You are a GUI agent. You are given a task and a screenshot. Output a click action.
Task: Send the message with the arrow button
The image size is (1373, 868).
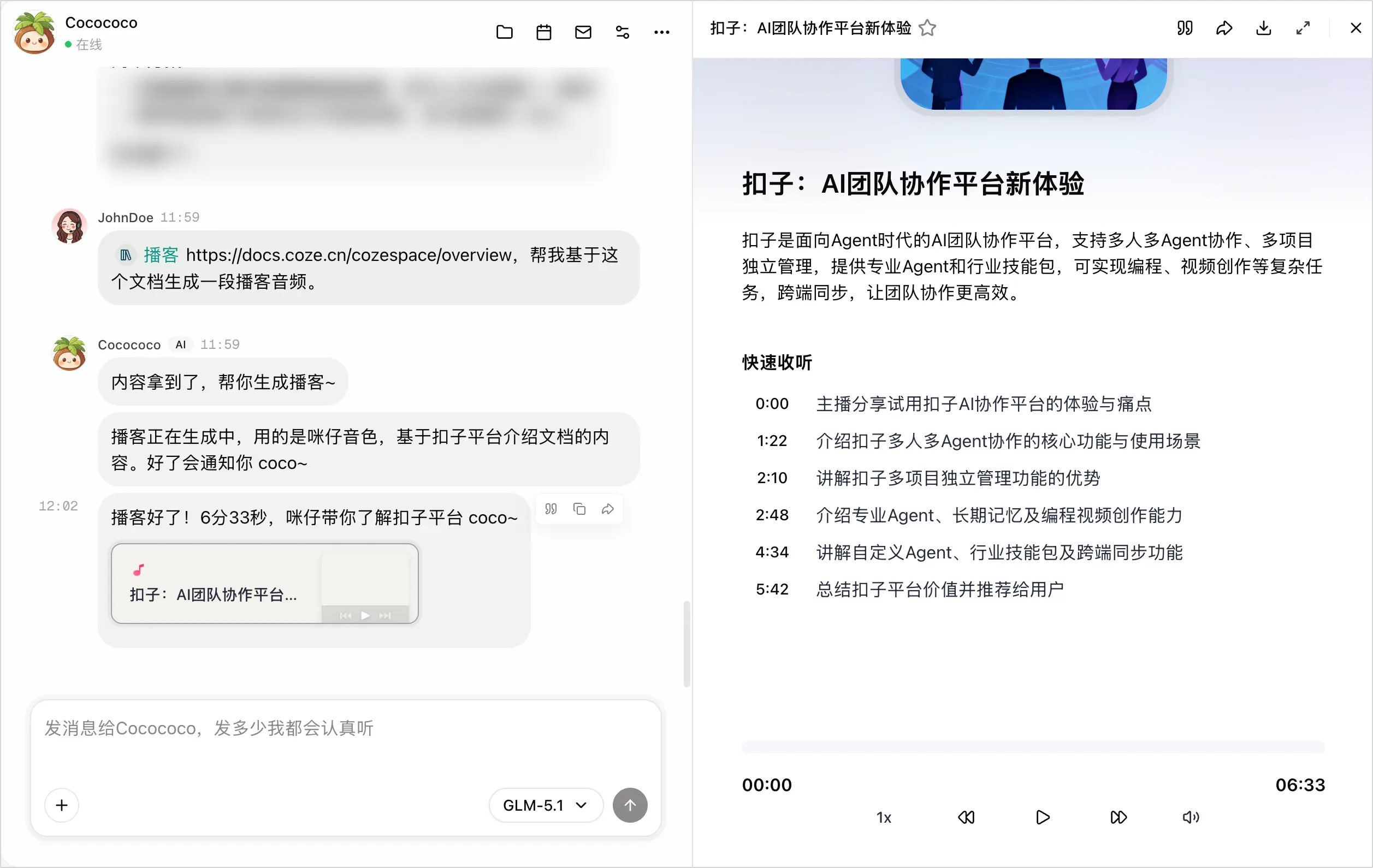[630, 805]
